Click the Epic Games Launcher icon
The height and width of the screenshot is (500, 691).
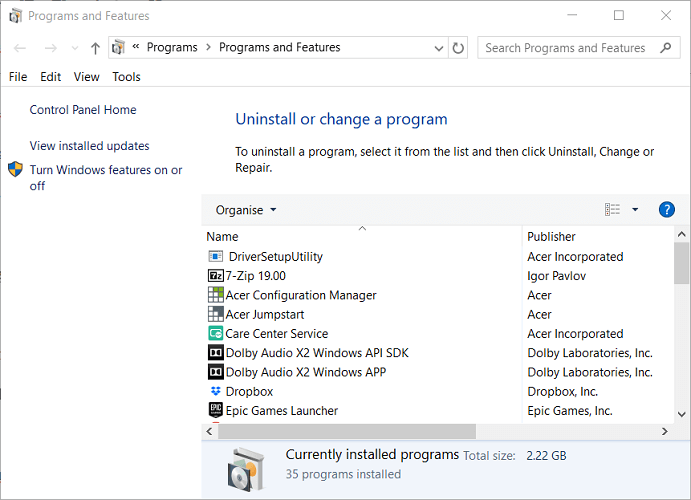point(215,411)
